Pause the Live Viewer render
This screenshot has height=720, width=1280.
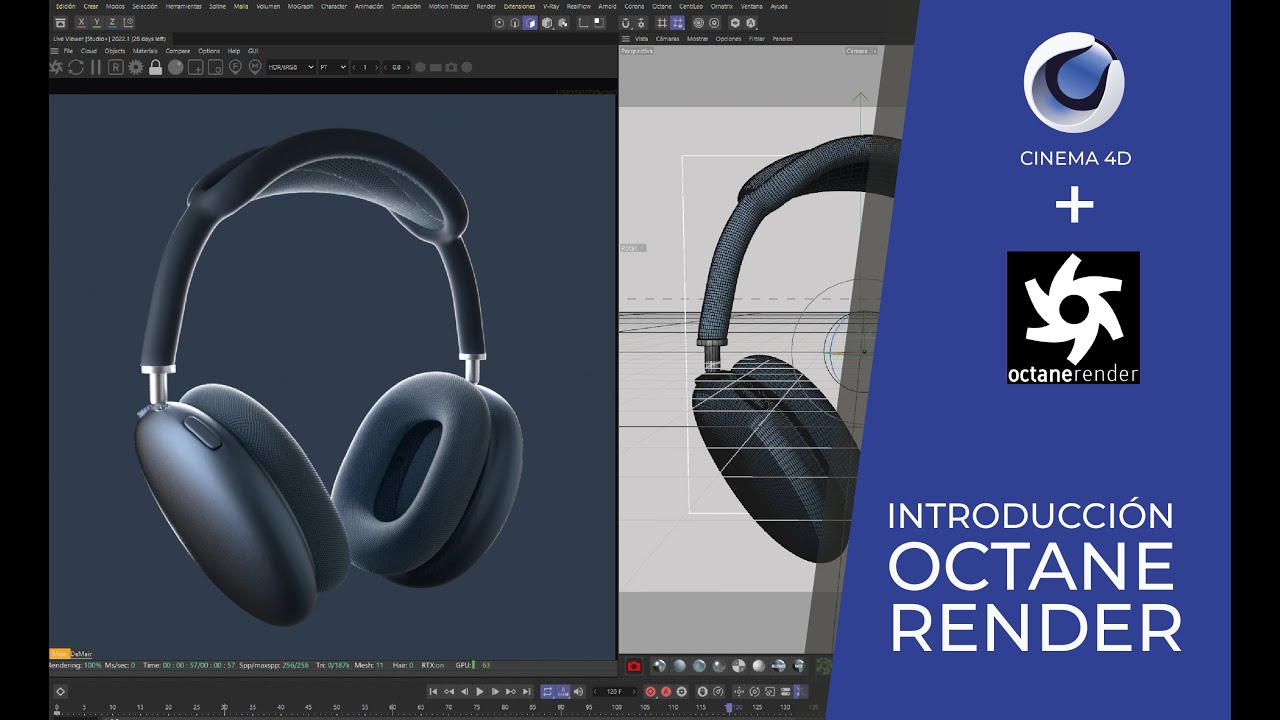(x=96, y=67)
